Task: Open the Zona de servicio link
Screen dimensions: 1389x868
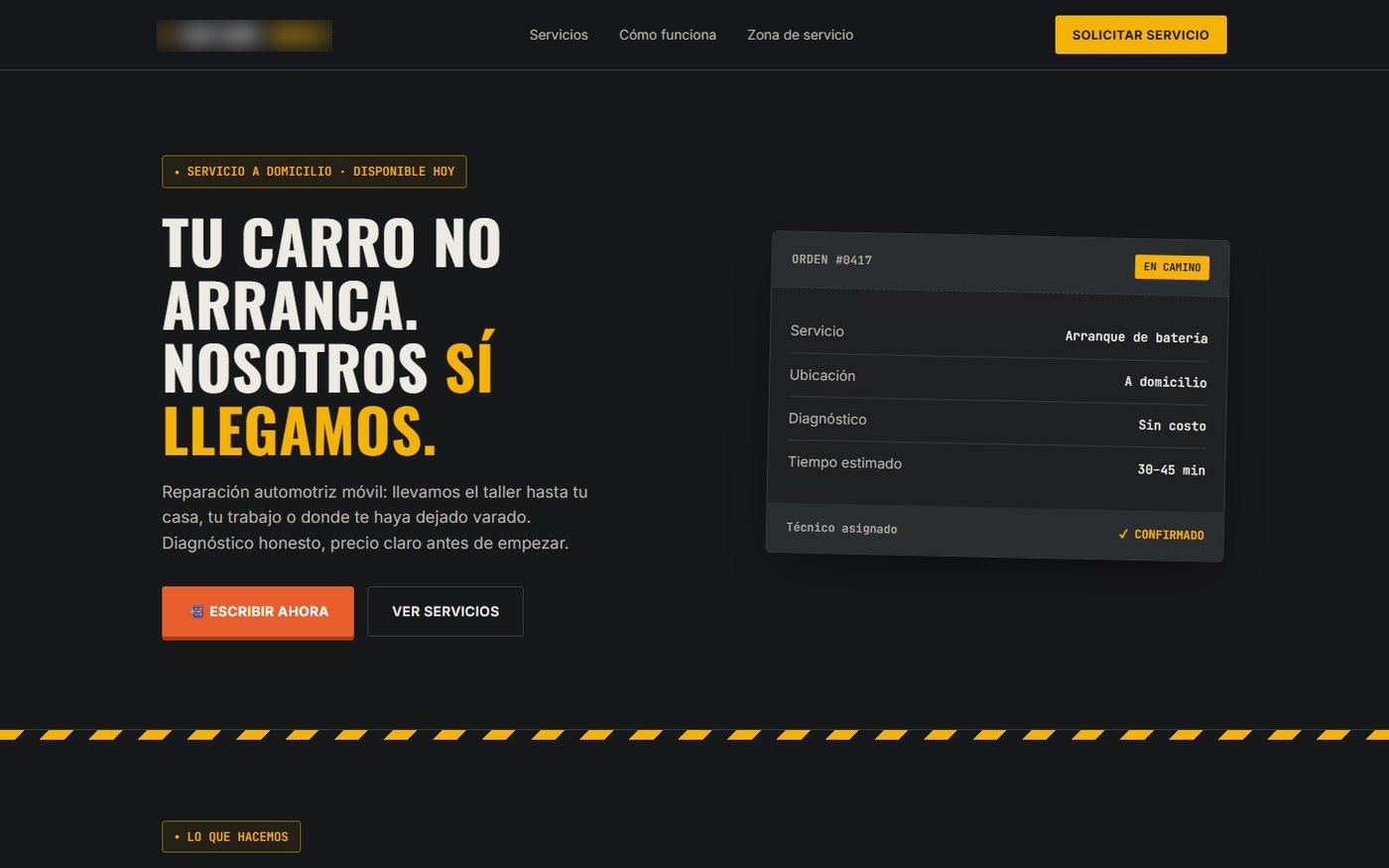Action: click(x=800, y=35)
